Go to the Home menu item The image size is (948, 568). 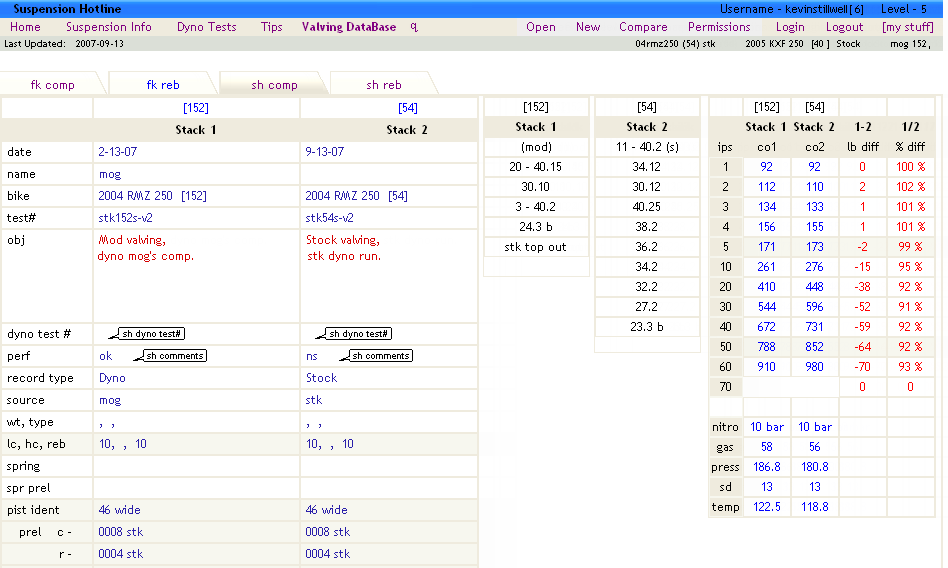coord(26,27)
